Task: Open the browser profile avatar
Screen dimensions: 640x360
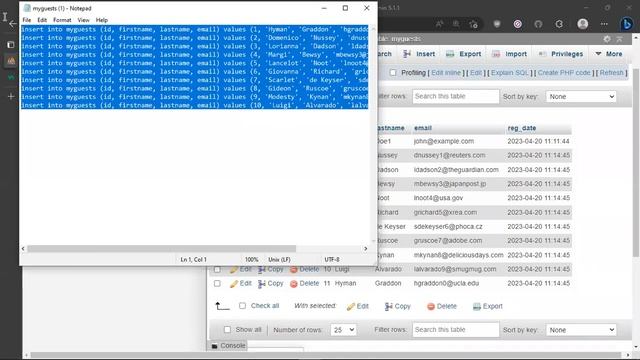Action: tap(583, 24)
